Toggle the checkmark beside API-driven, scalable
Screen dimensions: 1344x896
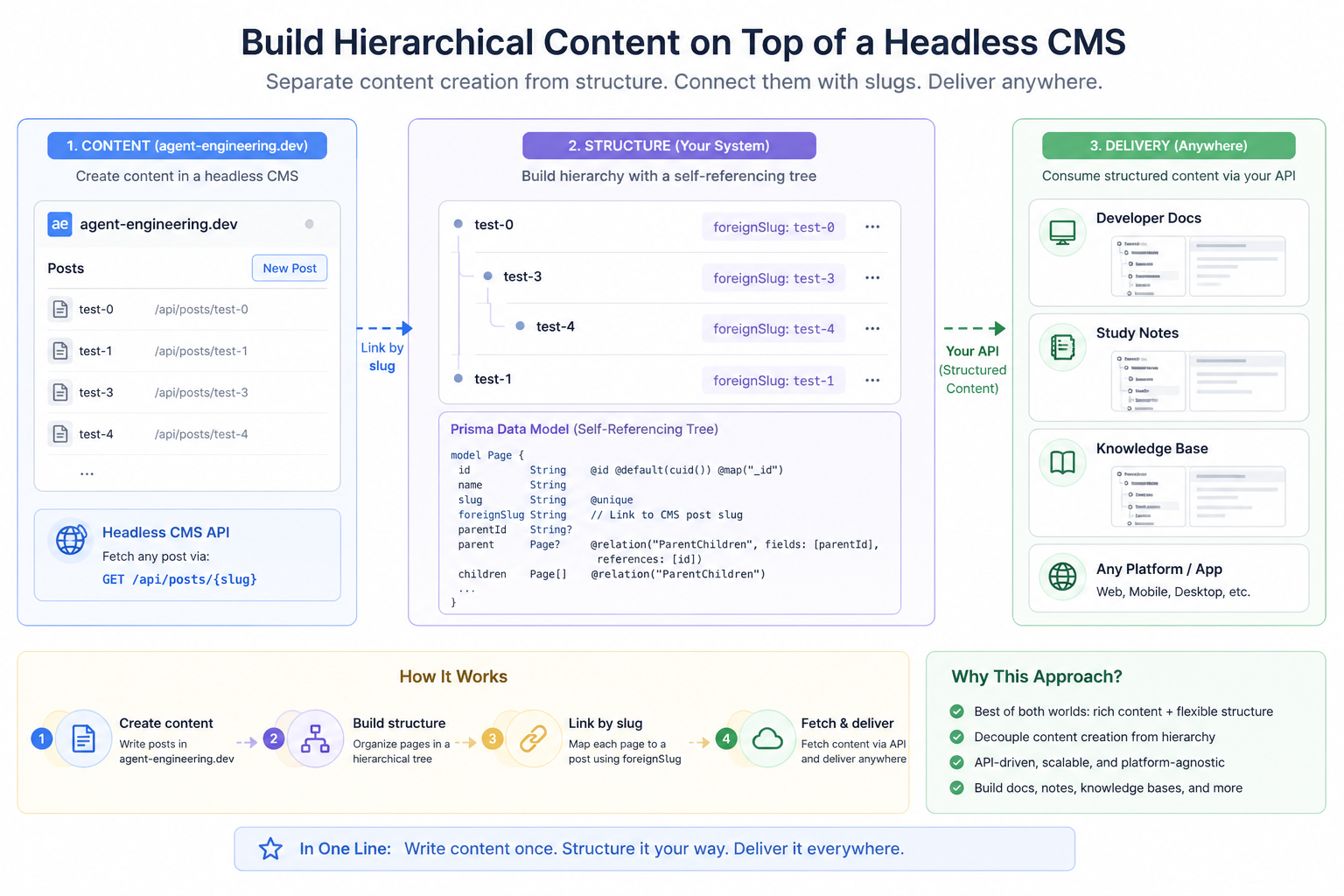click(956, 762)
